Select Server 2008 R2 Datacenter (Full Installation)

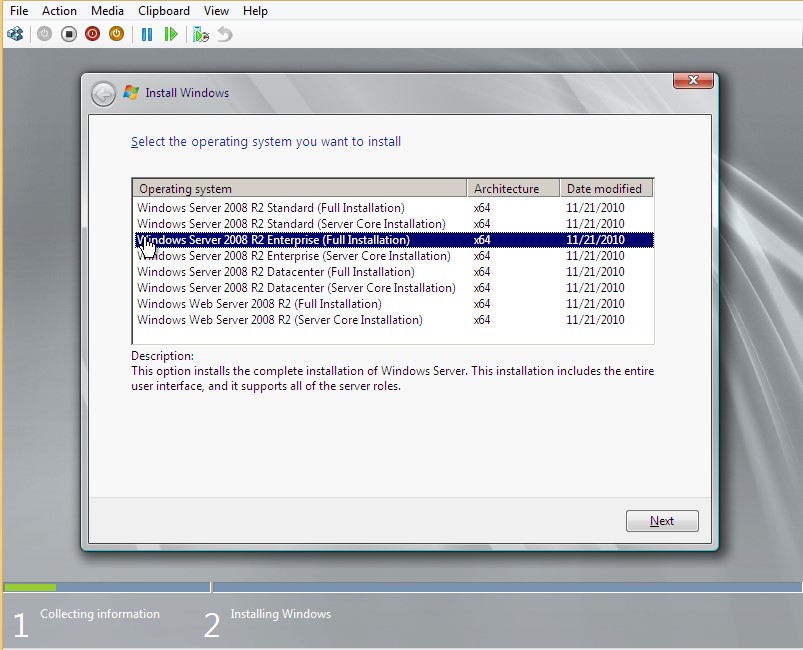pyautogui.click(x=394, y=271)
